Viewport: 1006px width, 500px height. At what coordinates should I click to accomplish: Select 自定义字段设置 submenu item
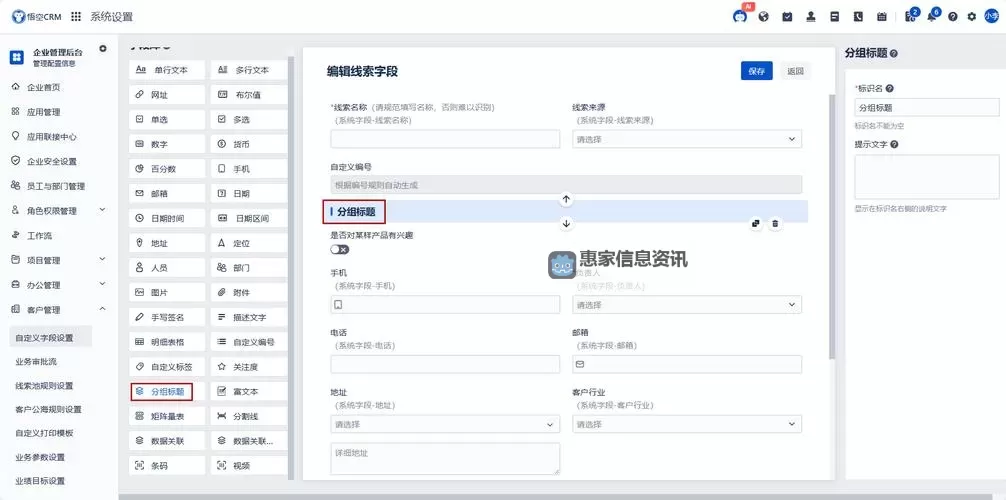point(50,338)
